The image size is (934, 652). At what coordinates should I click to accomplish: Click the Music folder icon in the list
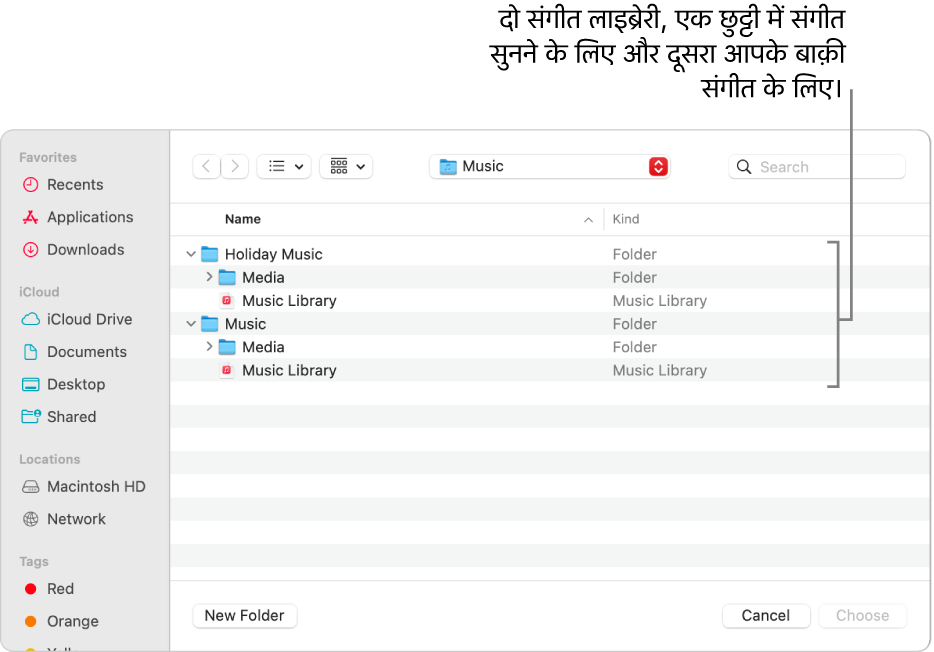pyautogui.click(x=210, y=324)
